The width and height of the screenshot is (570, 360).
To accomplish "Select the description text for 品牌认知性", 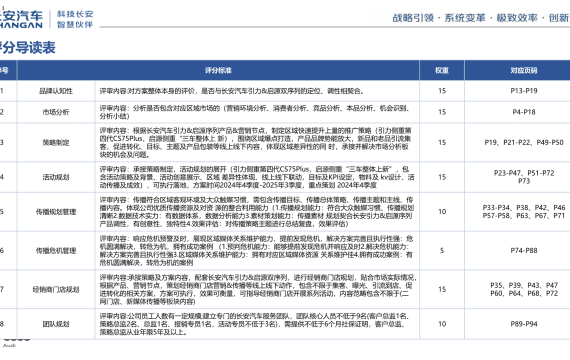I will pos(232,91).
